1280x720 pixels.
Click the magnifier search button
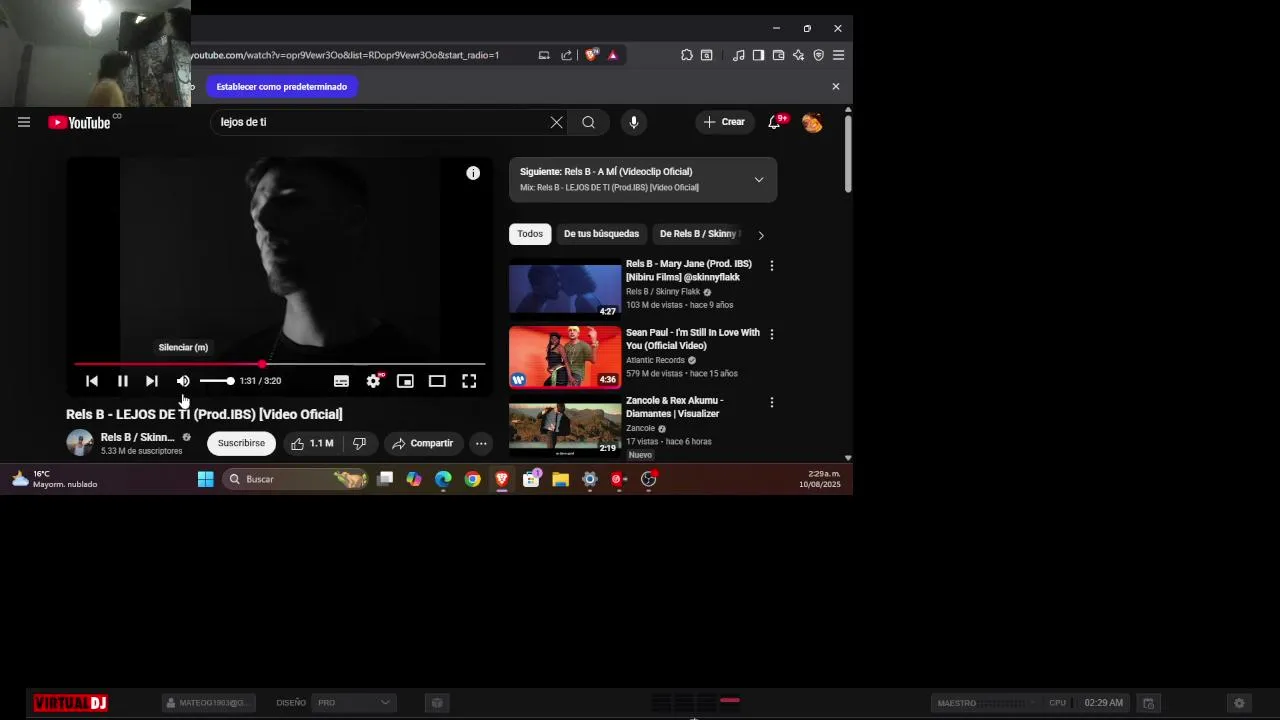[588, 122]
